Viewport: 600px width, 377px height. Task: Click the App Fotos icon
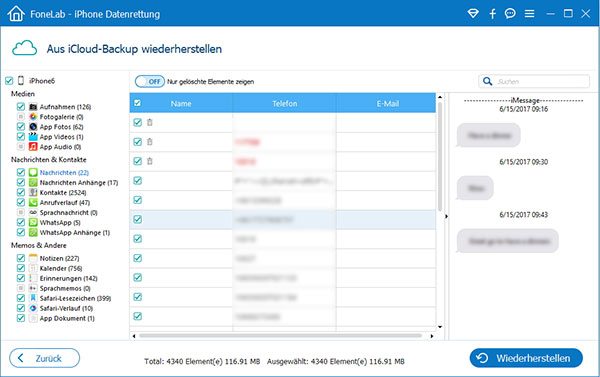(x=33, y=126)
